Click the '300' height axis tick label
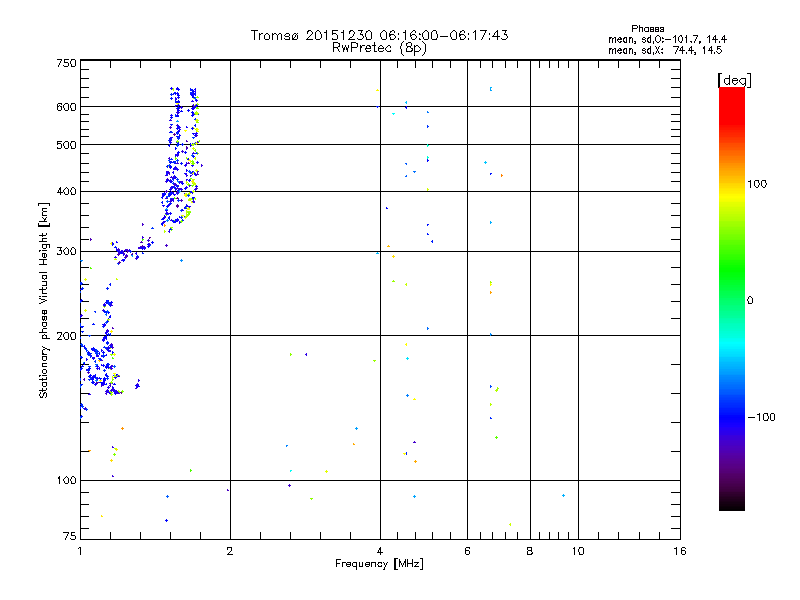This screenshot has height=600, width=800. click(66, 252)
